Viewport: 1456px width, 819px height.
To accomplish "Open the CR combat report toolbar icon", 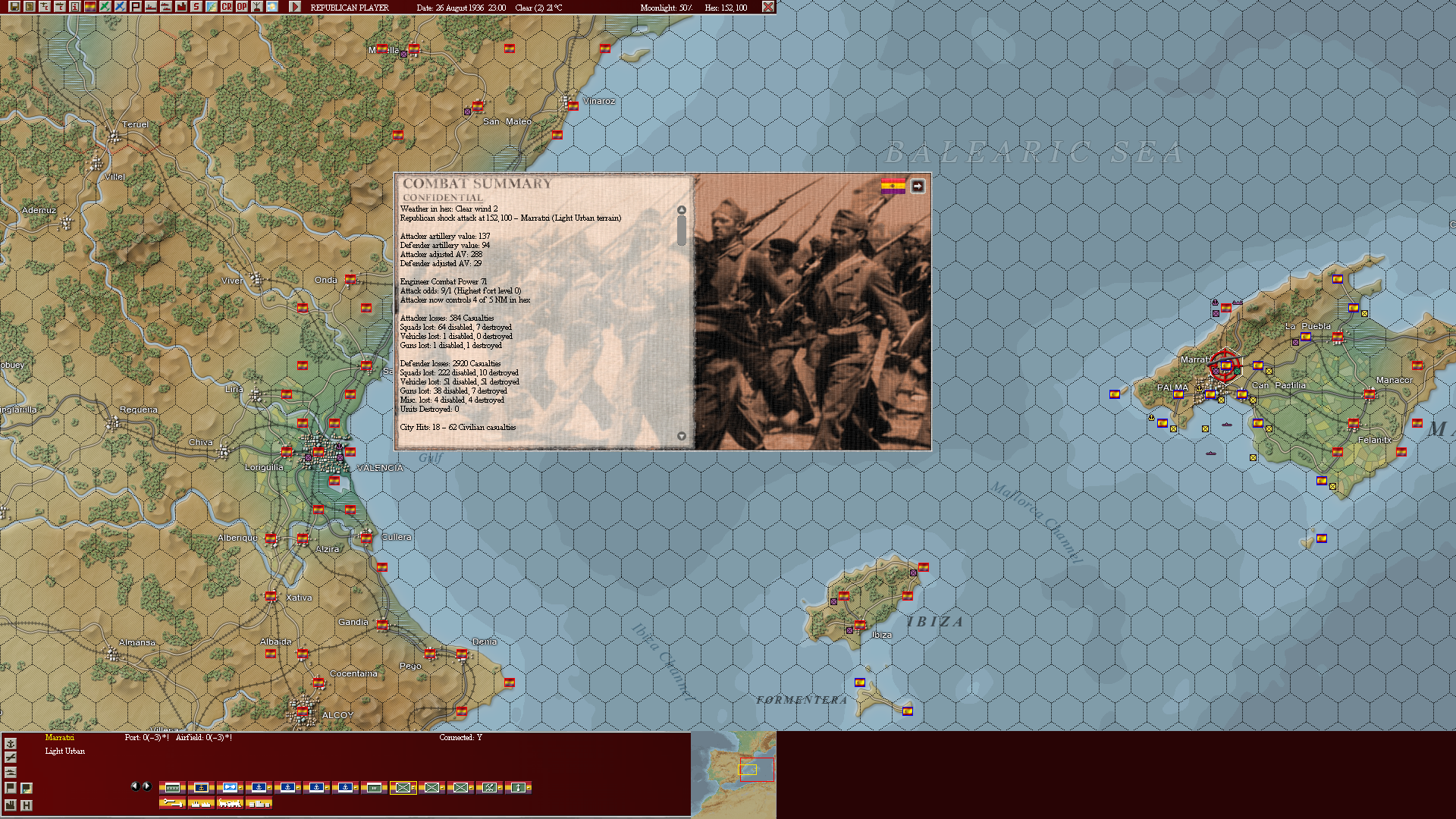I will (226, 6).
